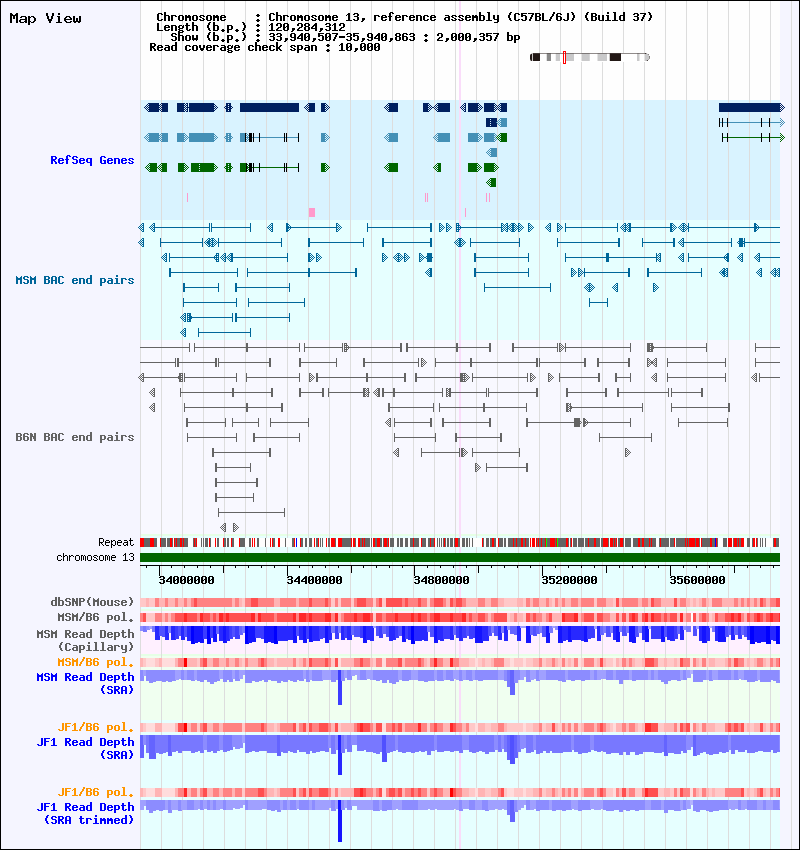The height and width of the screenshot is (850, 800).
Task: Click the dbSNP(Mouse) track label
Action: tap(92, 602)
